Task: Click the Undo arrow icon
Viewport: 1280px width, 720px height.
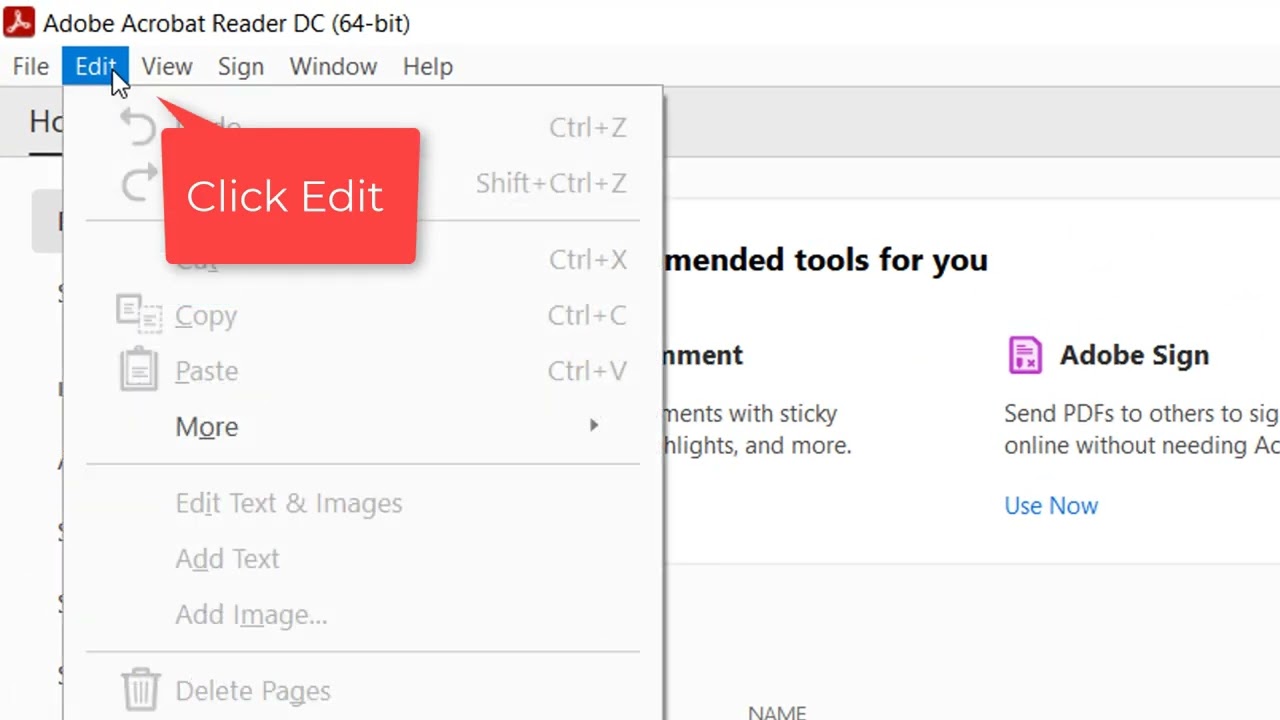Action: point(139,127)
